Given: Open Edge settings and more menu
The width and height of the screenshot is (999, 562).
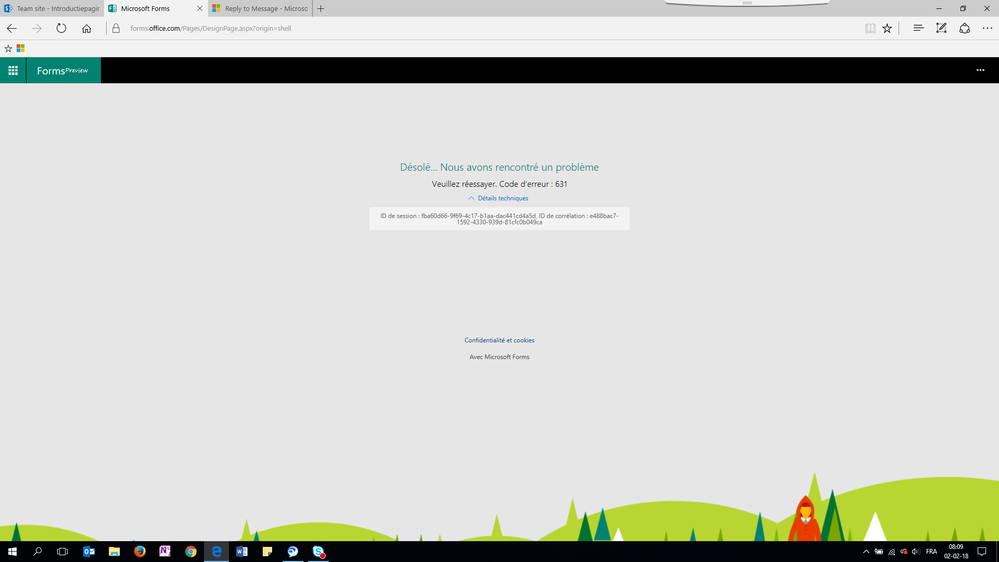Looking at the screenshot, I should click(987, 28).
